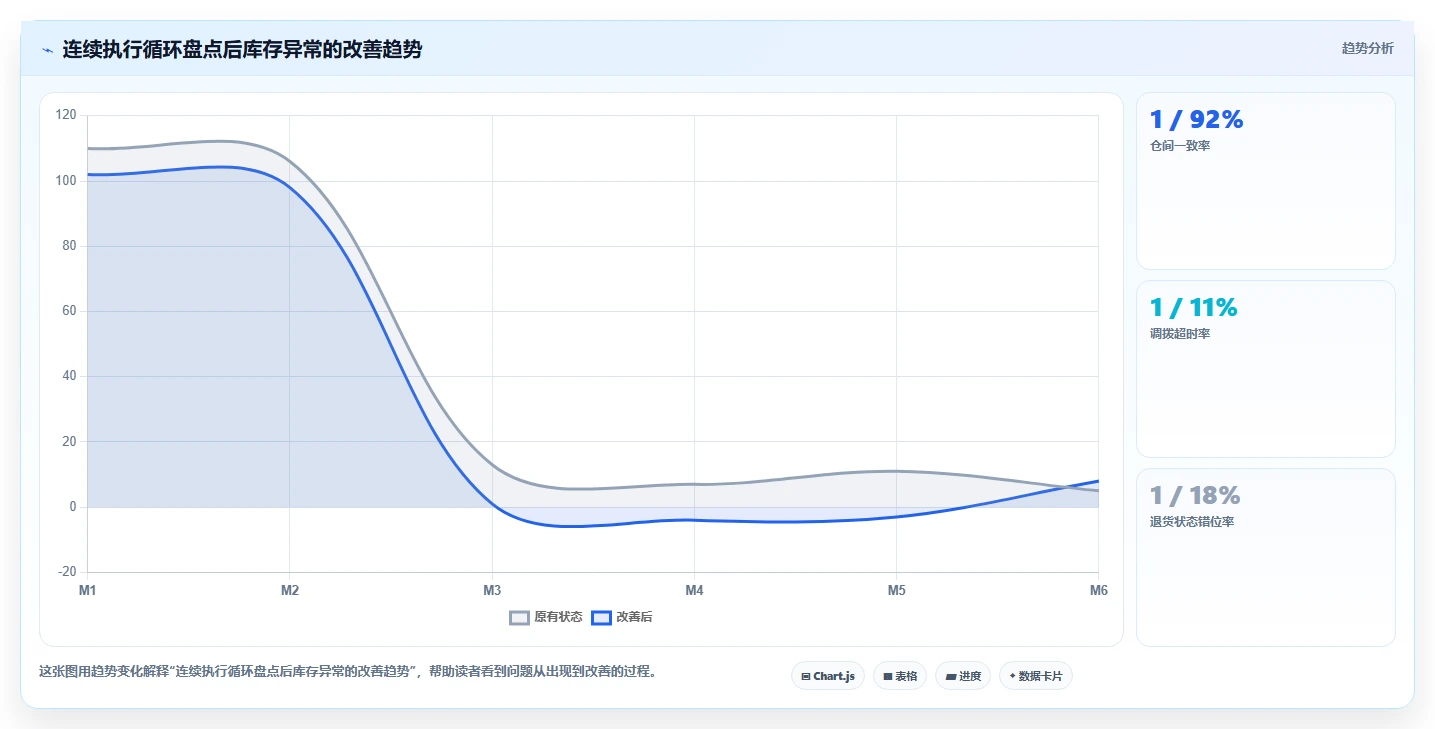Click the 调拨超时率 label
1435x729 pixels.
[x=1180, y=334]
